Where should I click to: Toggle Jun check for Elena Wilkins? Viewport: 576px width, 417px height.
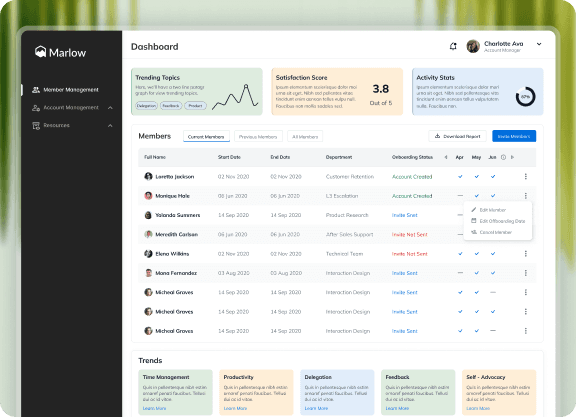coord(493,254)
